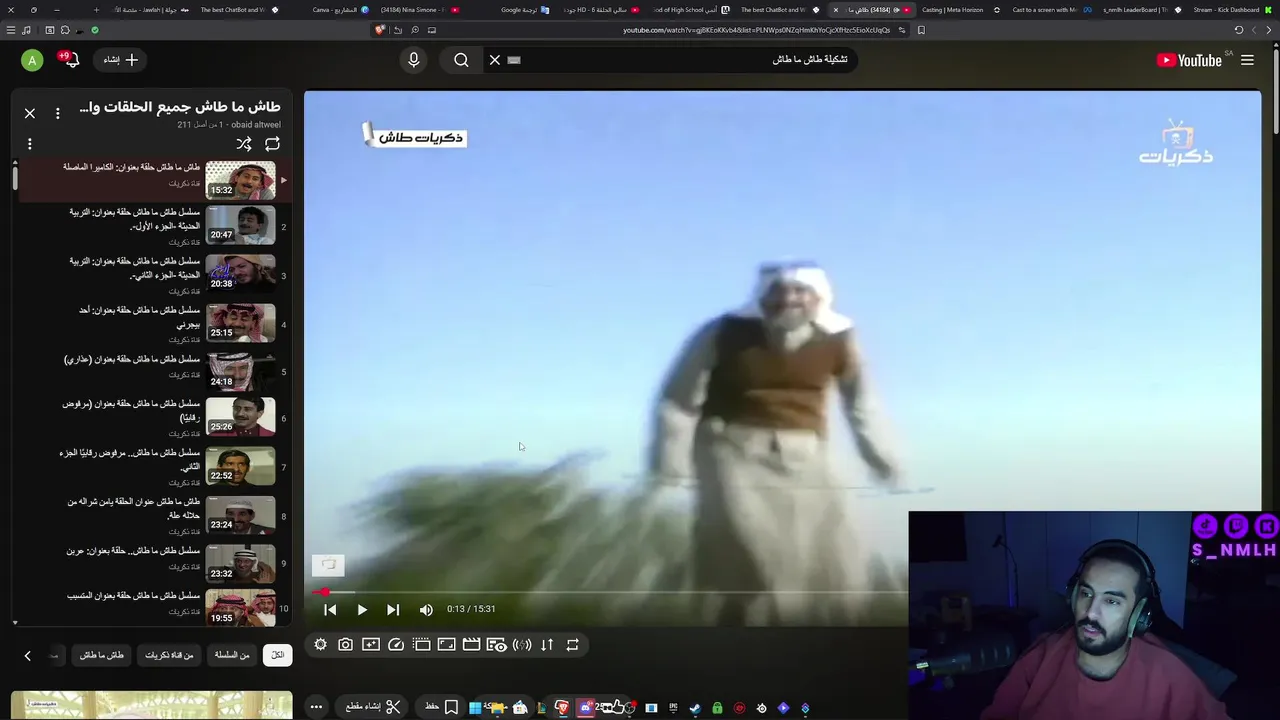Click the Brave shields icon in address bar

click(380, 30)
